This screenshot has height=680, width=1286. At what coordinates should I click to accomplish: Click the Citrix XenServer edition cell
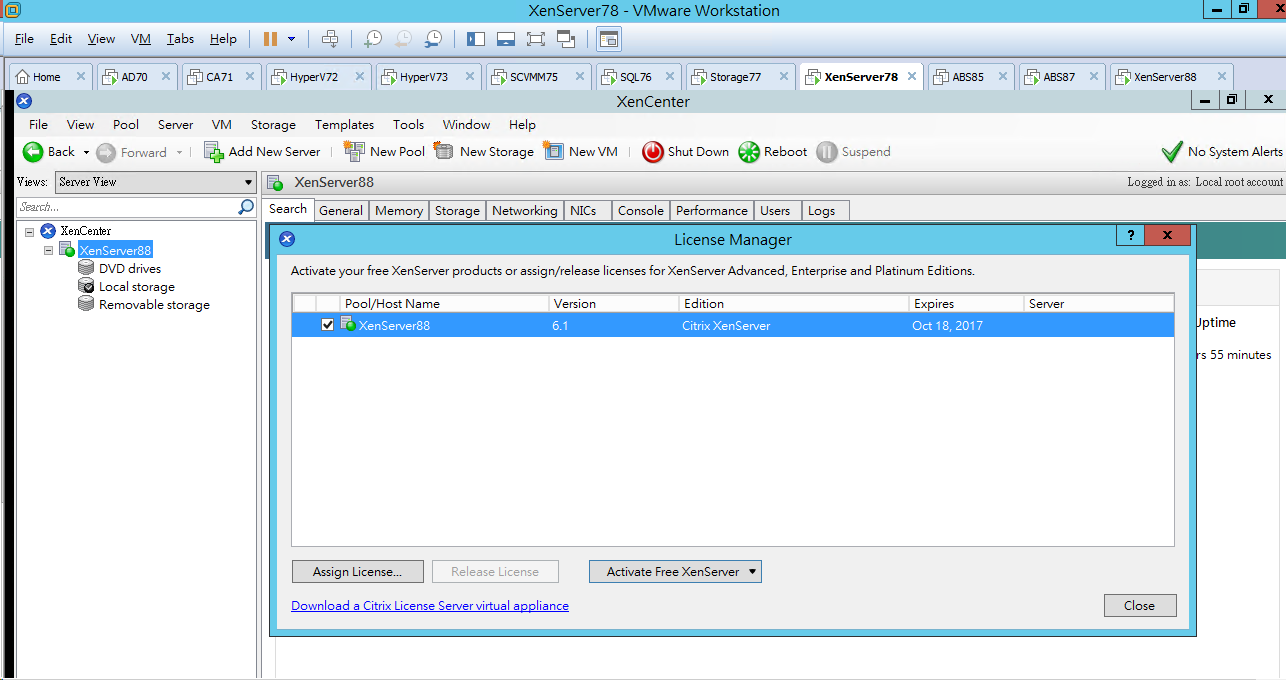(727, 325)
